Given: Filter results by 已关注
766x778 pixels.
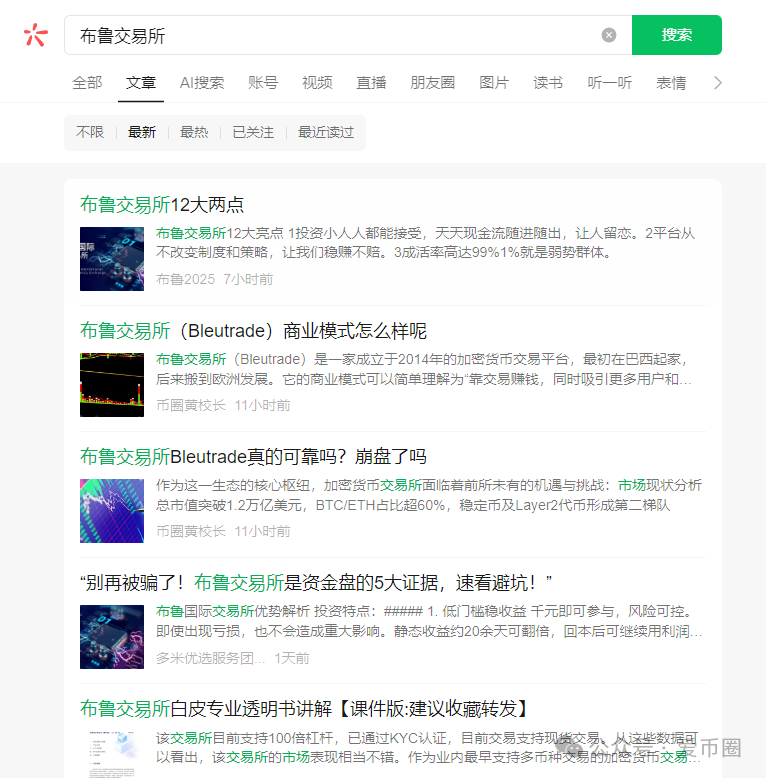Looking at the screenshot, I should tap(253, 132).
